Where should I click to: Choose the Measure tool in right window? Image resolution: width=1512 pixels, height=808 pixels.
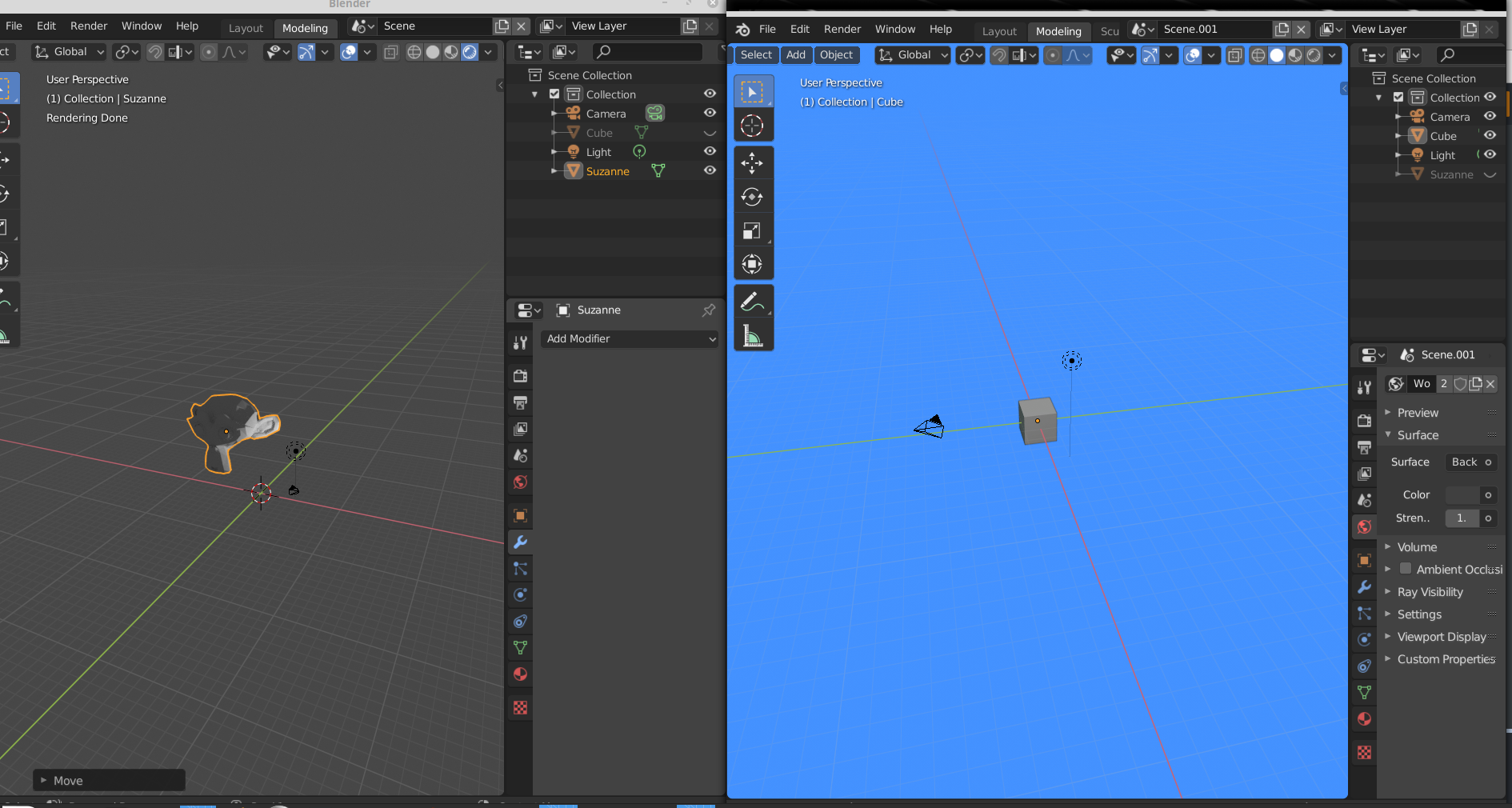point(752,335)
